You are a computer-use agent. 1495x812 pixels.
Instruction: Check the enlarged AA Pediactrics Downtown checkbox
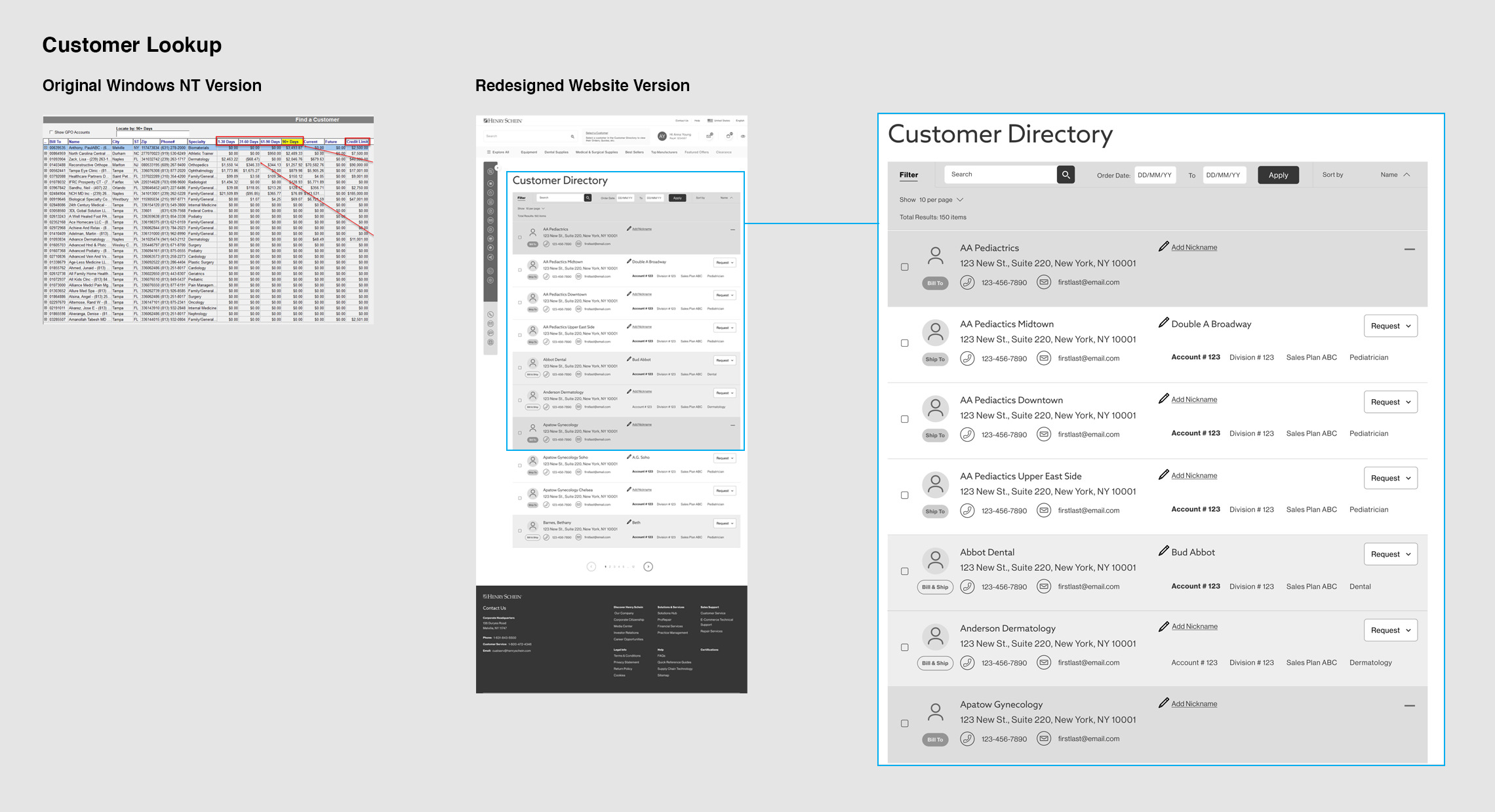pyautogui.click(x=905, y=419)
